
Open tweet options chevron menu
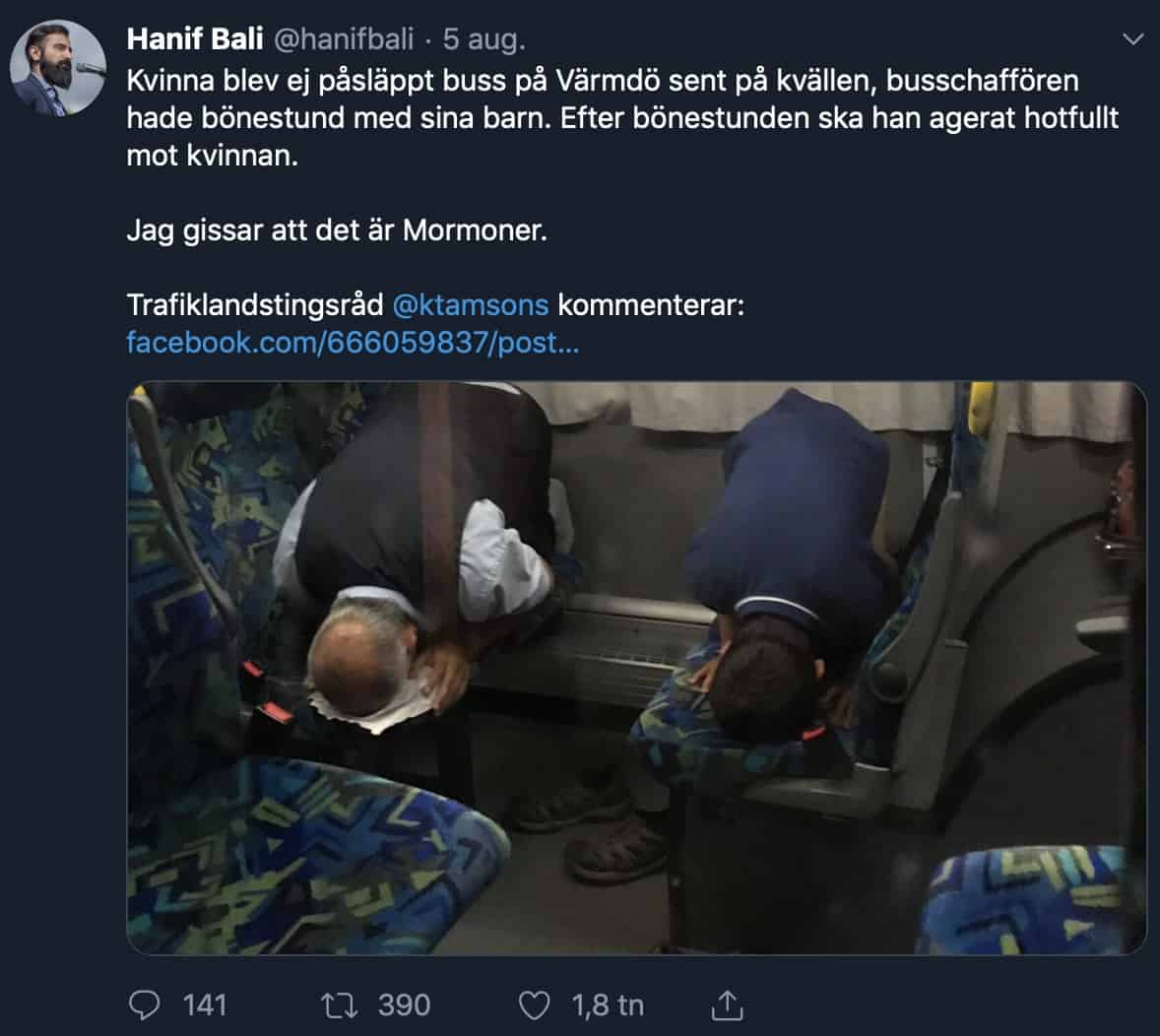pyautogui.click(x=1132, y=38)
